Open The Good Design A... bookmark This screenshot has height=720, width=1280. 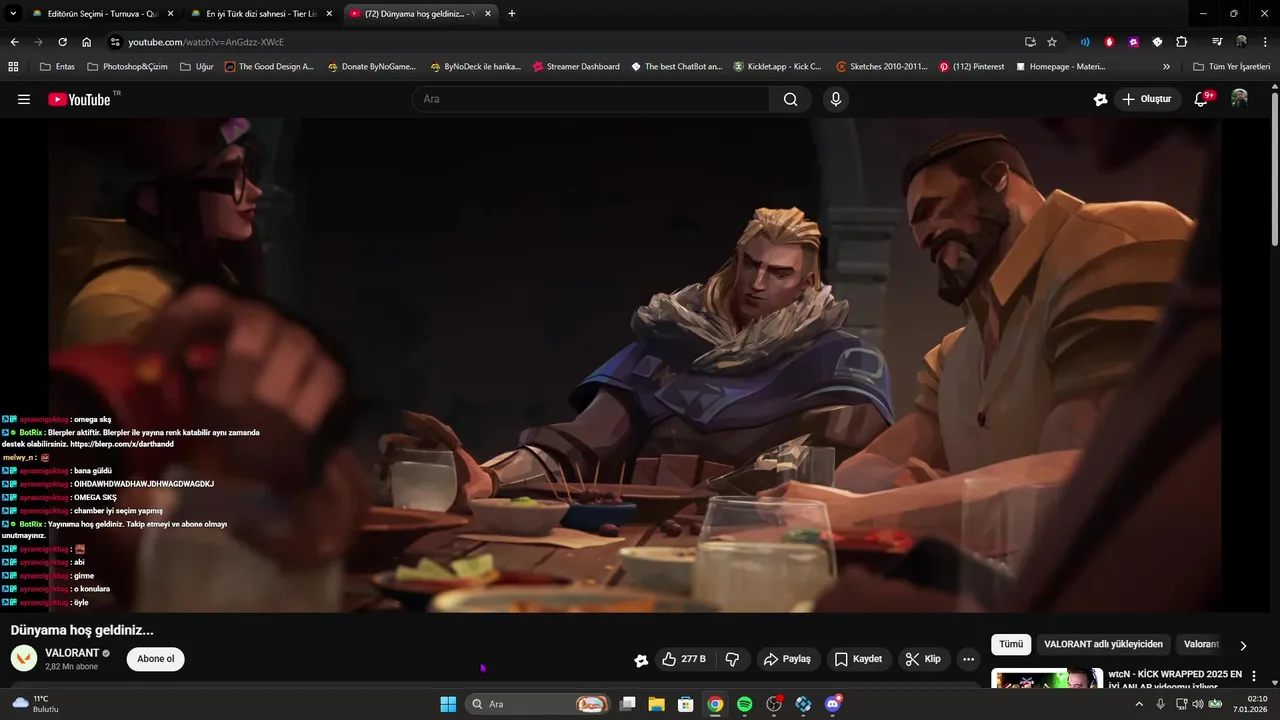pos(269,67)
